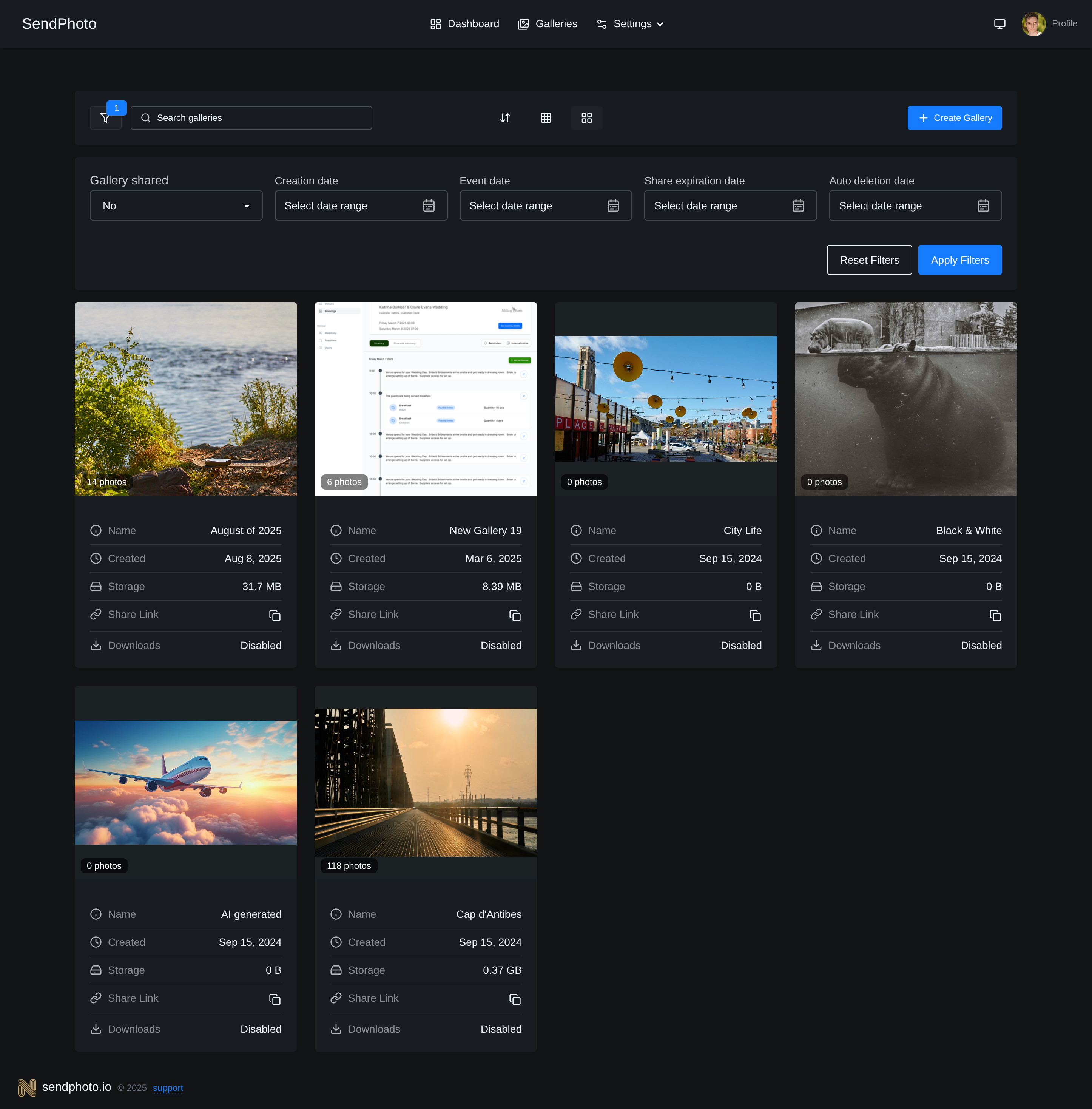The image size is (1092, 1109).
Task: Click the Create Gallery button
Action: [x=954, y=117]
